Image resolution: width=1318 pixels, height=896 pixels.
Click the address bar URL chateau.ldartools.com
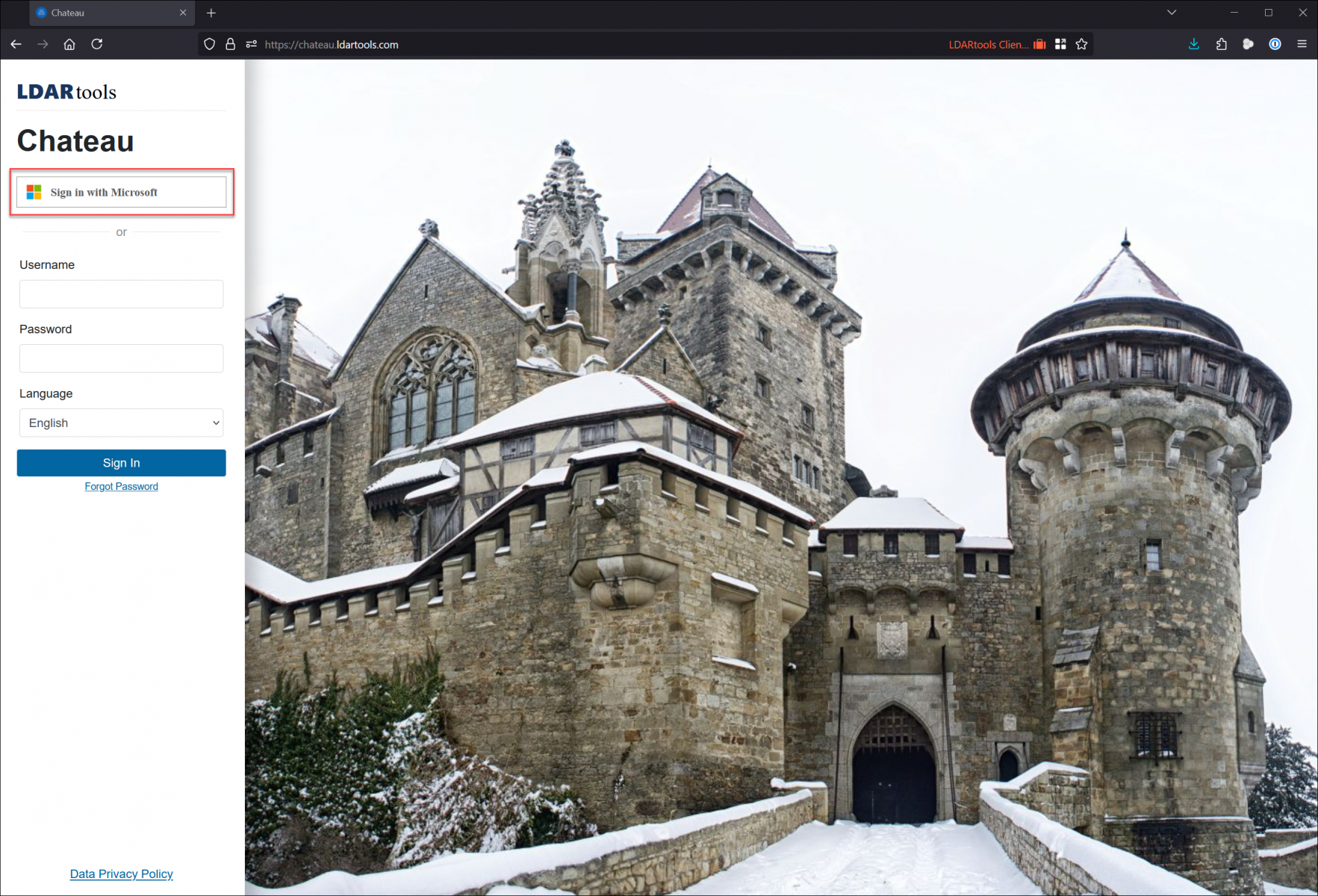pyautogui.click(x=332, y=45)
